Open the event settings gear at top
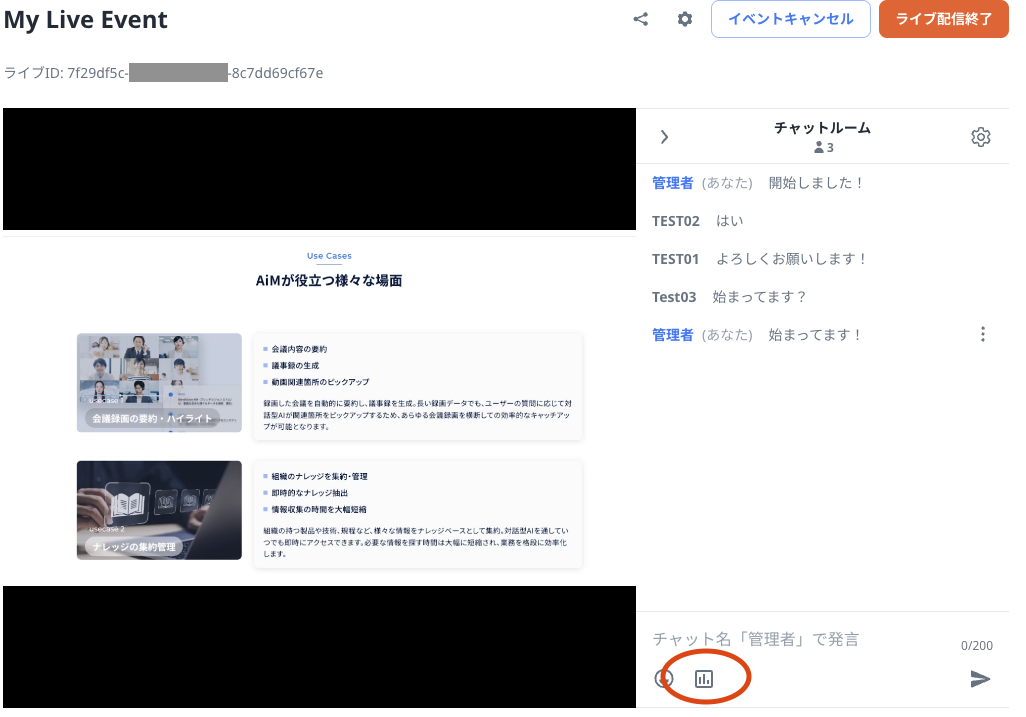This screenshot has width=1026, height=717. click(x=684, y=18)
